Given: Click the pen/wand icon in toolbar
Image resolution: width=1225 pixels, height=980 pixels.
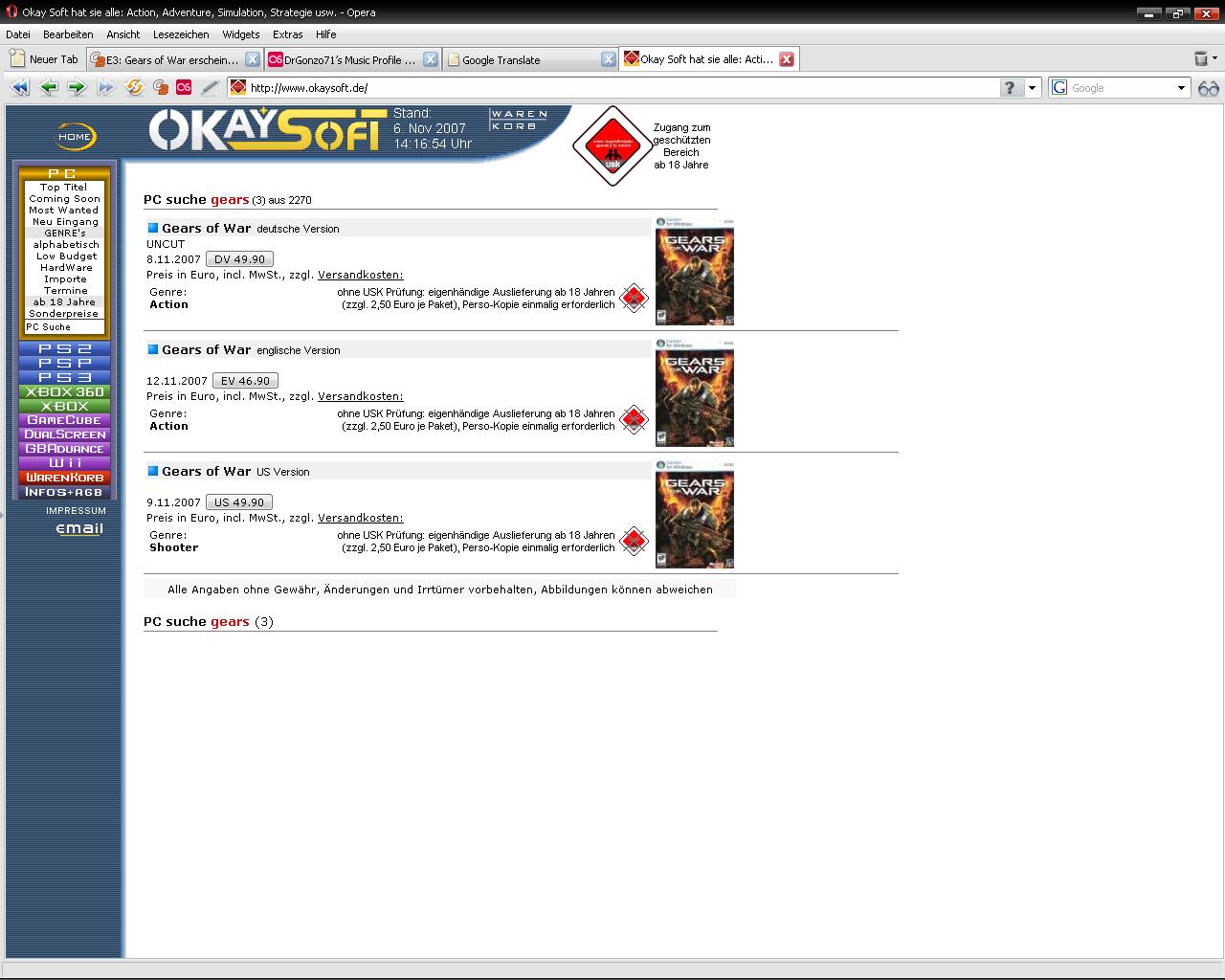Looking at the screenshot, I should [x=210, y=87].
